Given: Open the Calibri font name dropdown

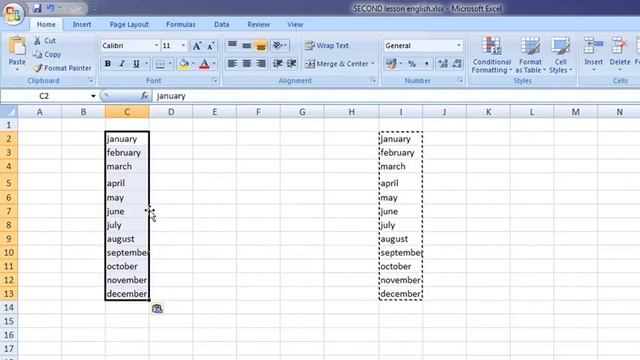Looking at the screenshot, I should tap(156, 46).
